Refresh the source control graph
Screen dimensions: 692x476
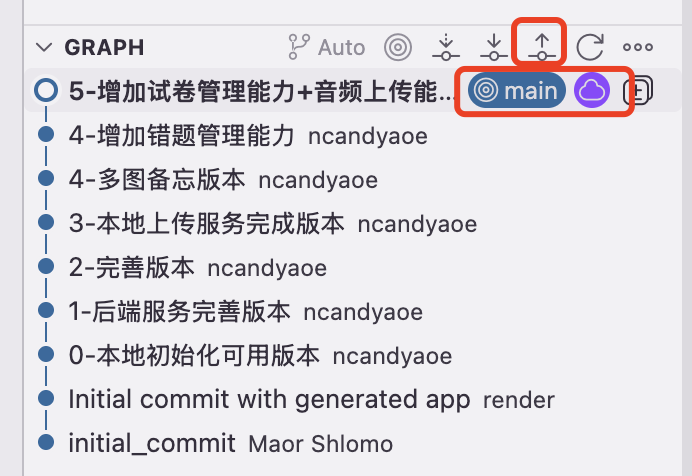click(590, 47)
